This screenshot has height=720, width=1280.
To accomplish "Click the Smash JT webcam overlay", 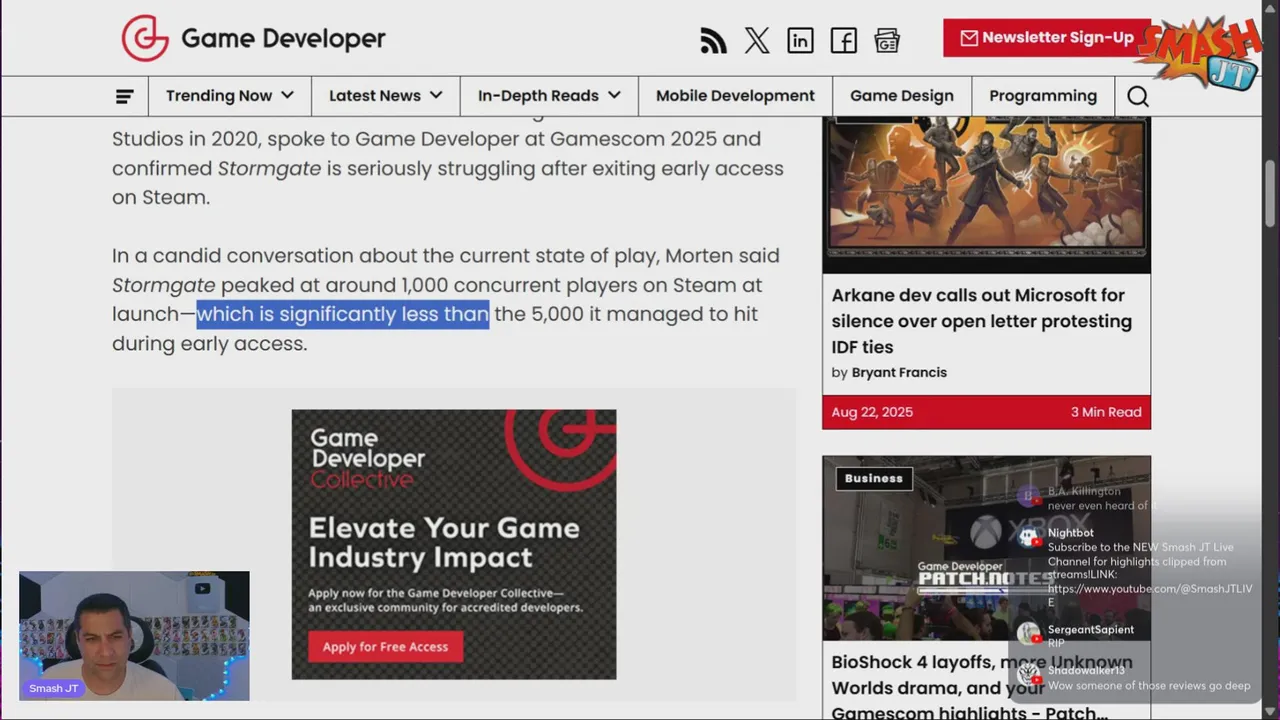I will tap(134, 635).
